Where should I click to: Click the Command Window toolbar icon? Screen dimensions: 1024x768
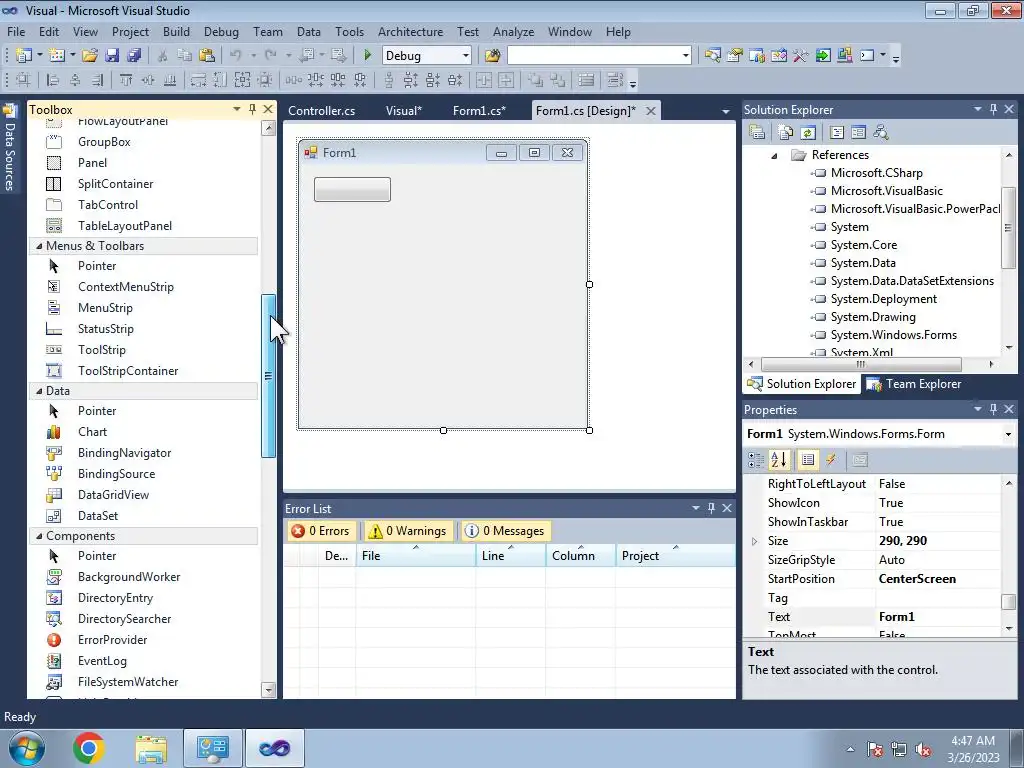click(867, 56)
